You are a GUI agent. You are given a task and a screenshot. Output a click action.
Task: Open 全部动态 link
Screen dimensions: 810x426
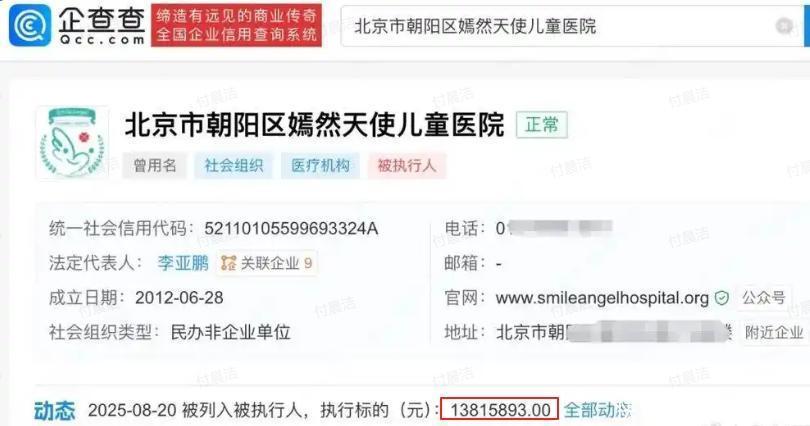pyautogui.click(x=597, y=411)
